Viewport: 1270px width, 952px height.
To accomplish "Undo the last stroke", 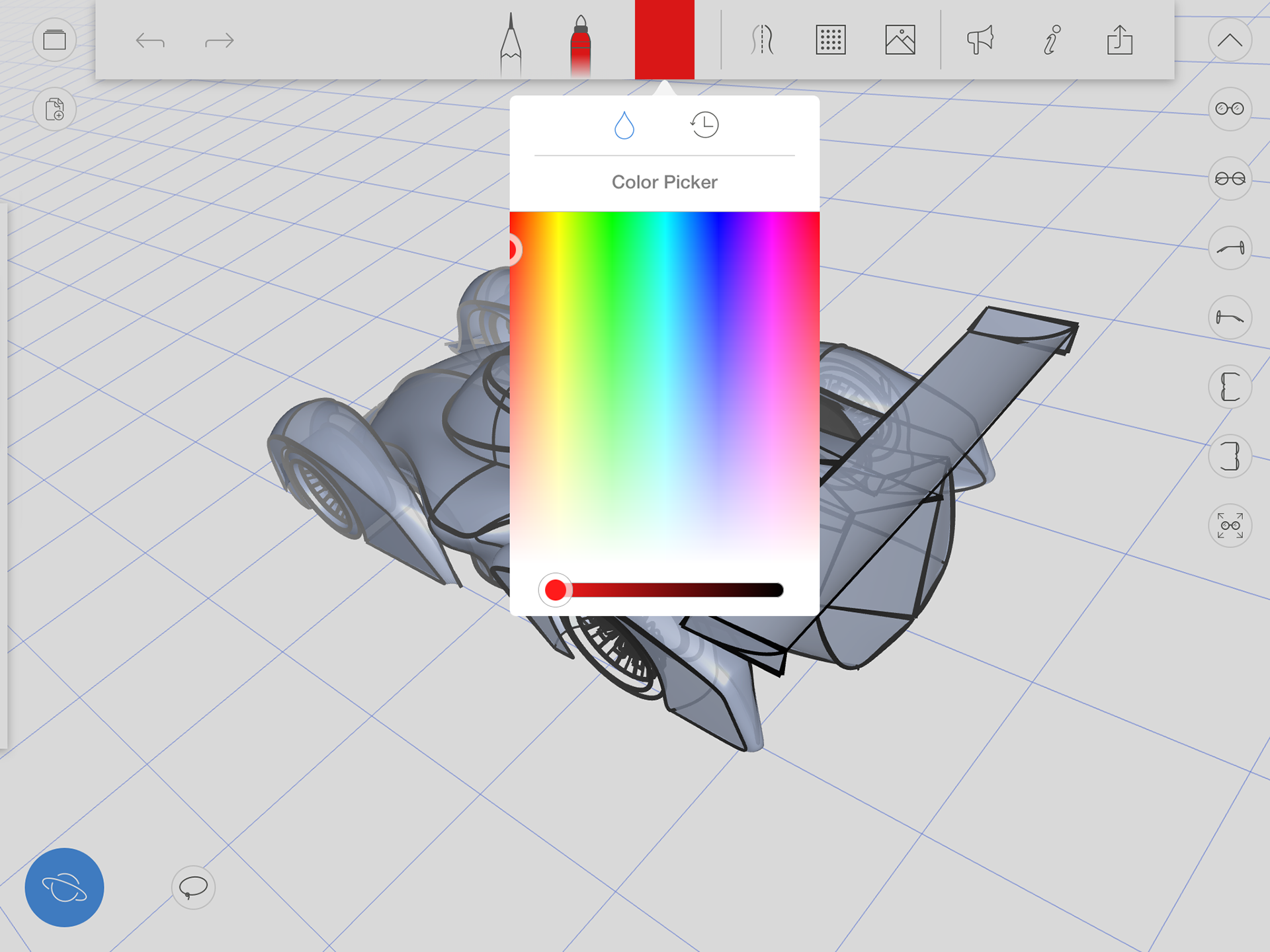I will pos(150,41).
